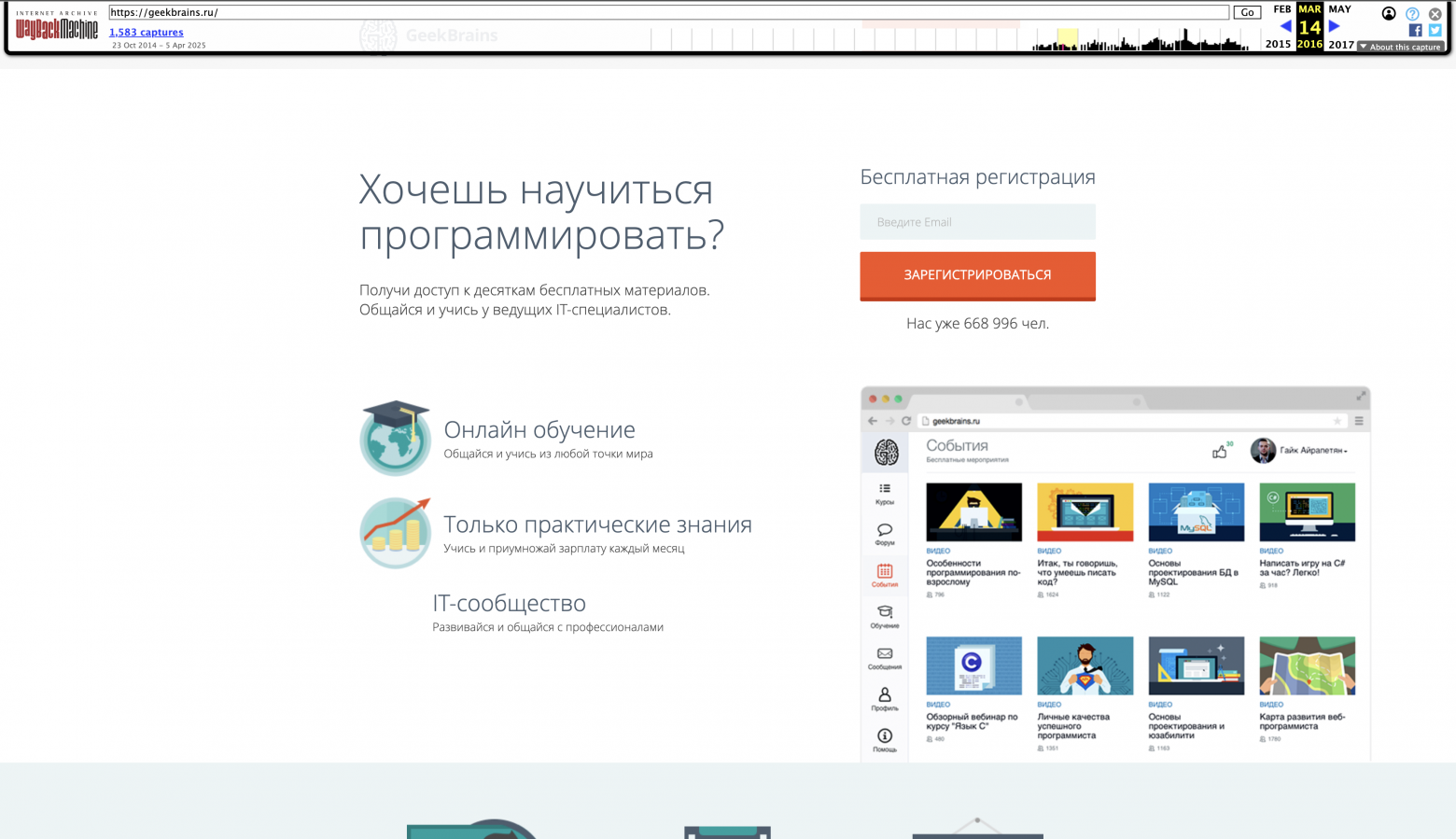Open the 1,583 captures link
The width and height of the screenshot is (1456, 839).
pos(146,31)
